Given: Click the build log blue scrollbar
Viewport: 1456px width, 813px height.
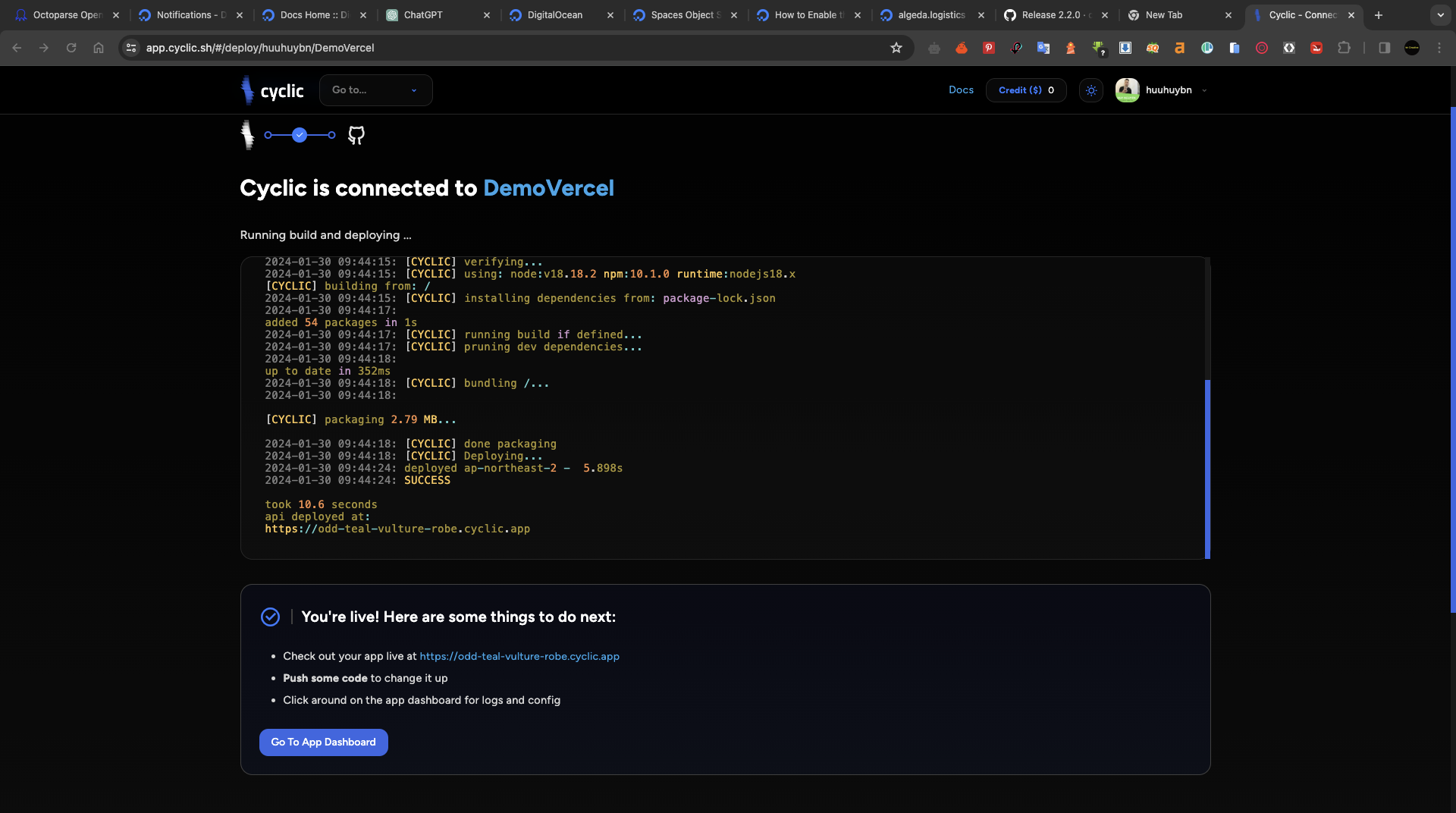Looking at the screenshot, I should [1207, 469].
